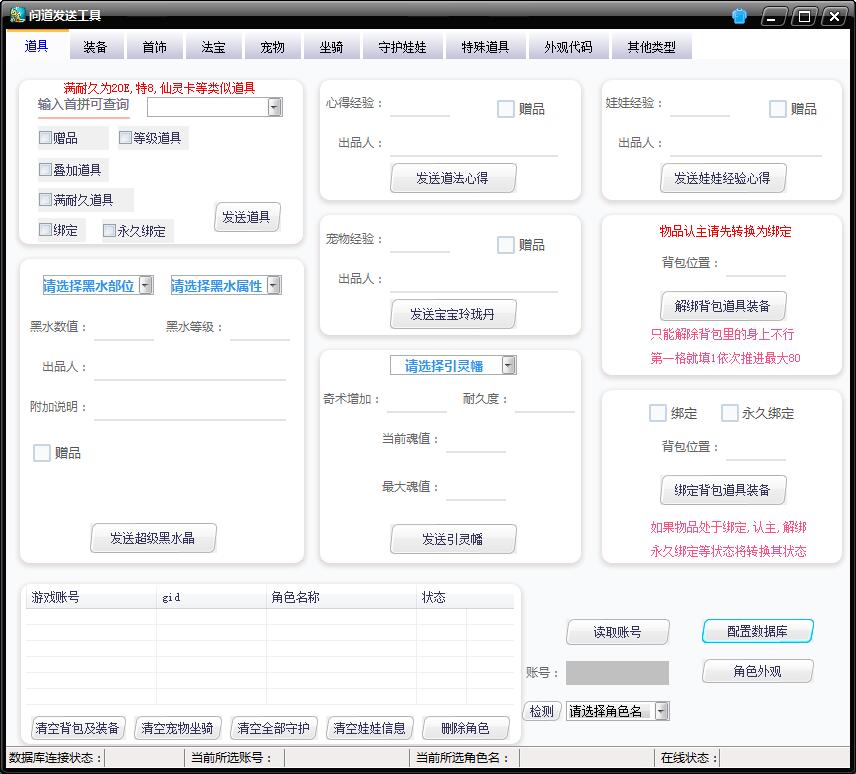Click the blue shirt skin icon in title bar
Viewport: 856px width, 774px height.
pyautogui.click(x=739, y=16)
